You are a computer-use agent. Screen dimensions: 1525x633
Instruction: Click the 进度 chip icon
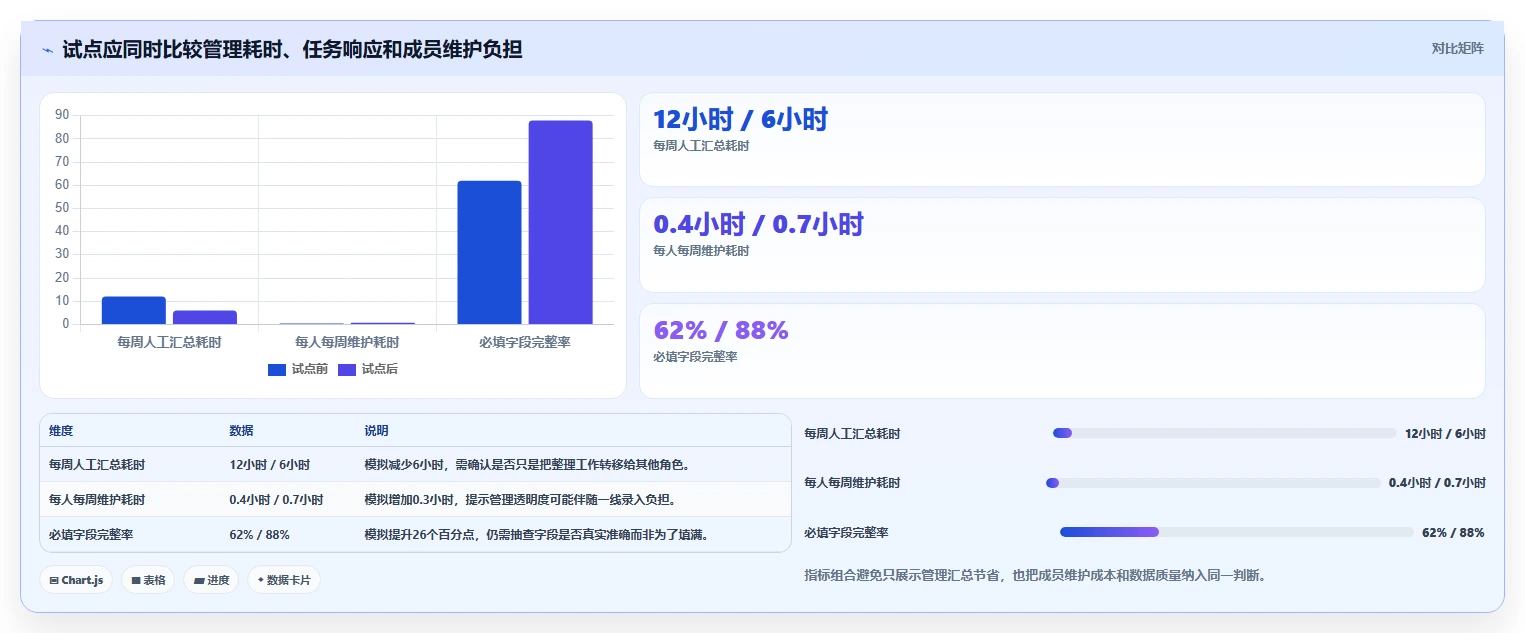tap(199, 580)
